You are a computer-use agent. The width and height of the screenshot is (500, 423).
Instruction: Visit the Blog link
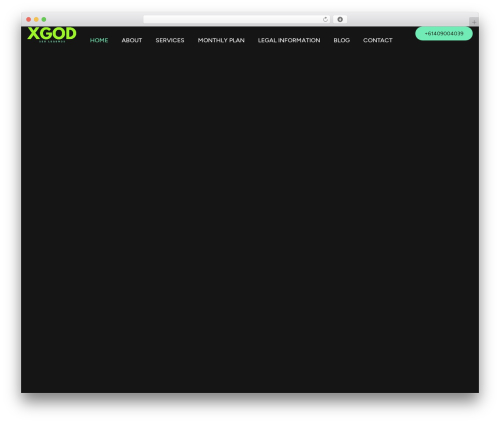[x=342, y=40]
